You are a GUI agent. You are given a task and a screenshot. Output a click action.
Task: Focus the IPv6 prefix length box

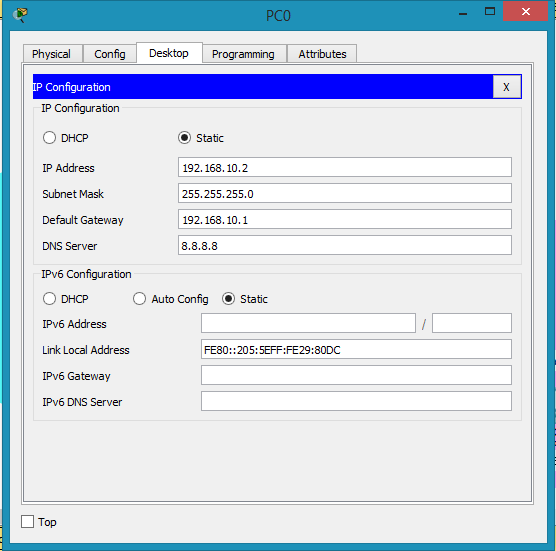coord(472,323)
